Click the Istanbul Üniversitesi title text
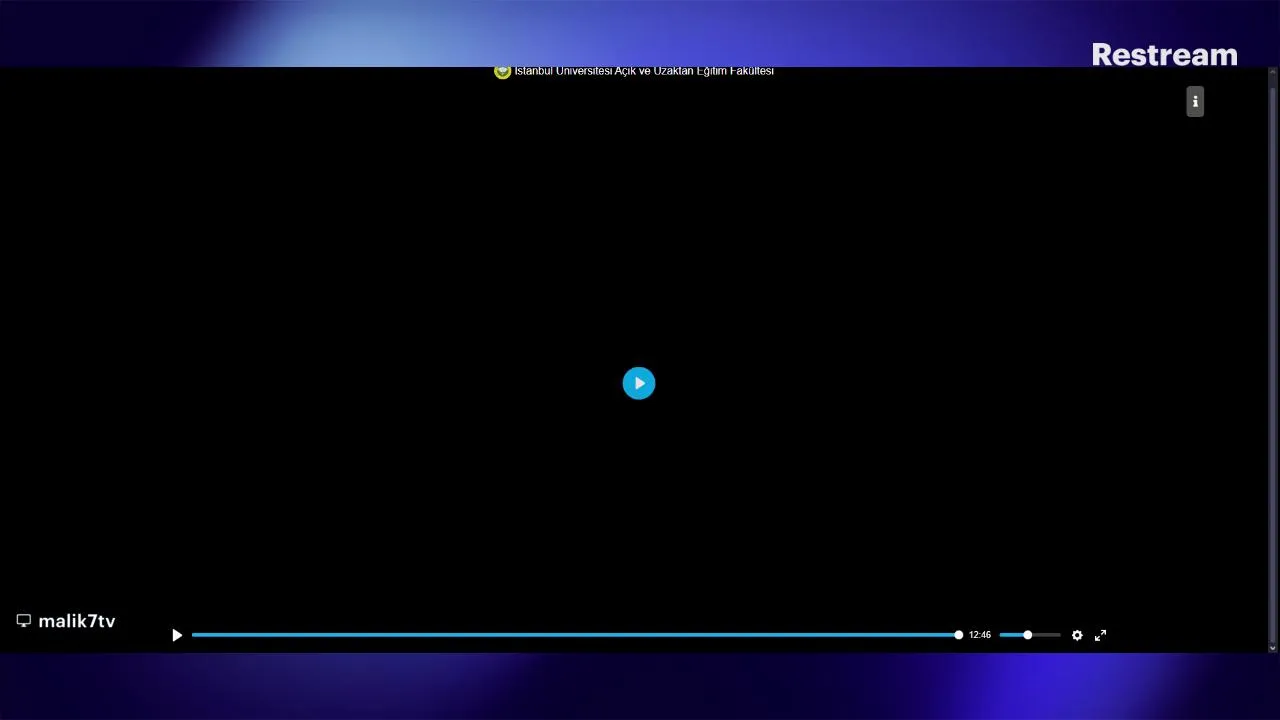The image size is (1280, 720). click(644, 71)
